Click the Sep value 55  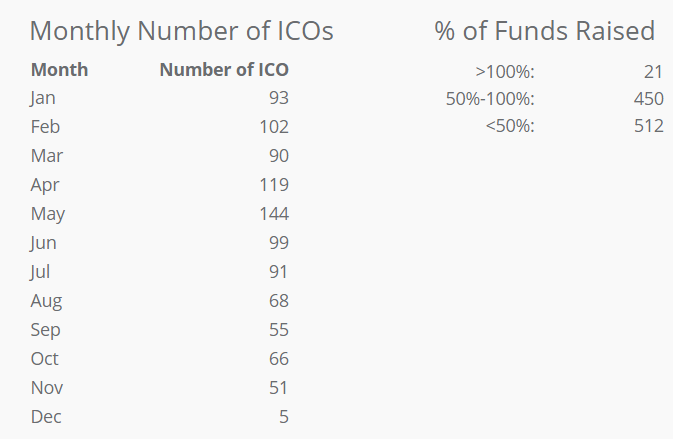[278, 330]
